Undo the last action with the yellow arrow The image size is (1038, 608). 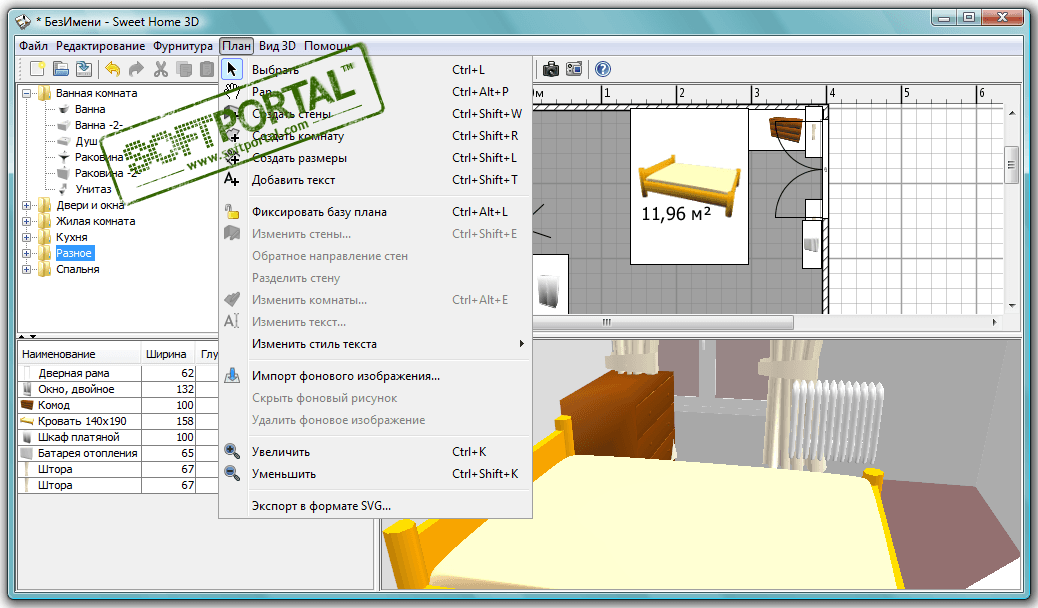click(113, 69)
